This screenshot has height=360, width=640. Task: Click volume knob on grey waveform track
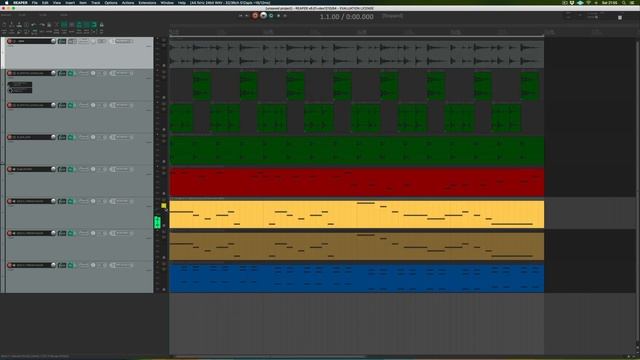(53, 41)
